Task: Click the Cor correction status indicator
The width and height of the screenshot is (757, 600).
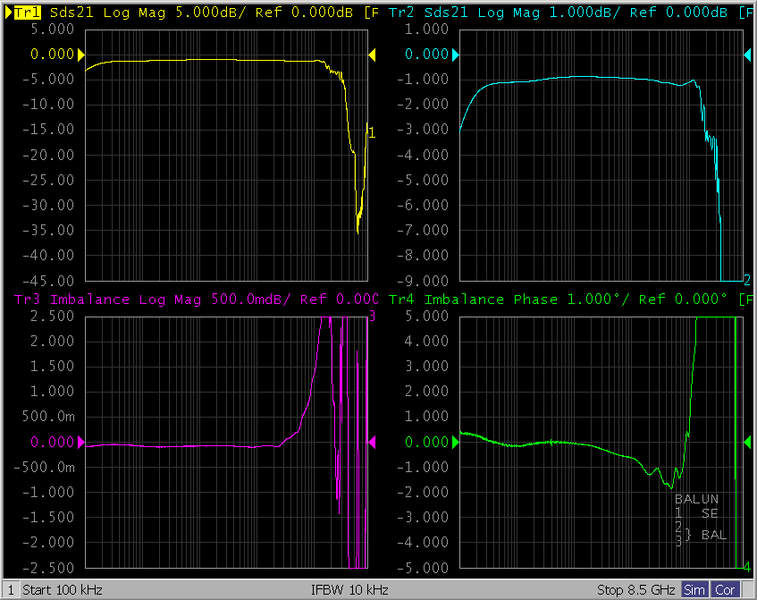Action: coord(725,590)
